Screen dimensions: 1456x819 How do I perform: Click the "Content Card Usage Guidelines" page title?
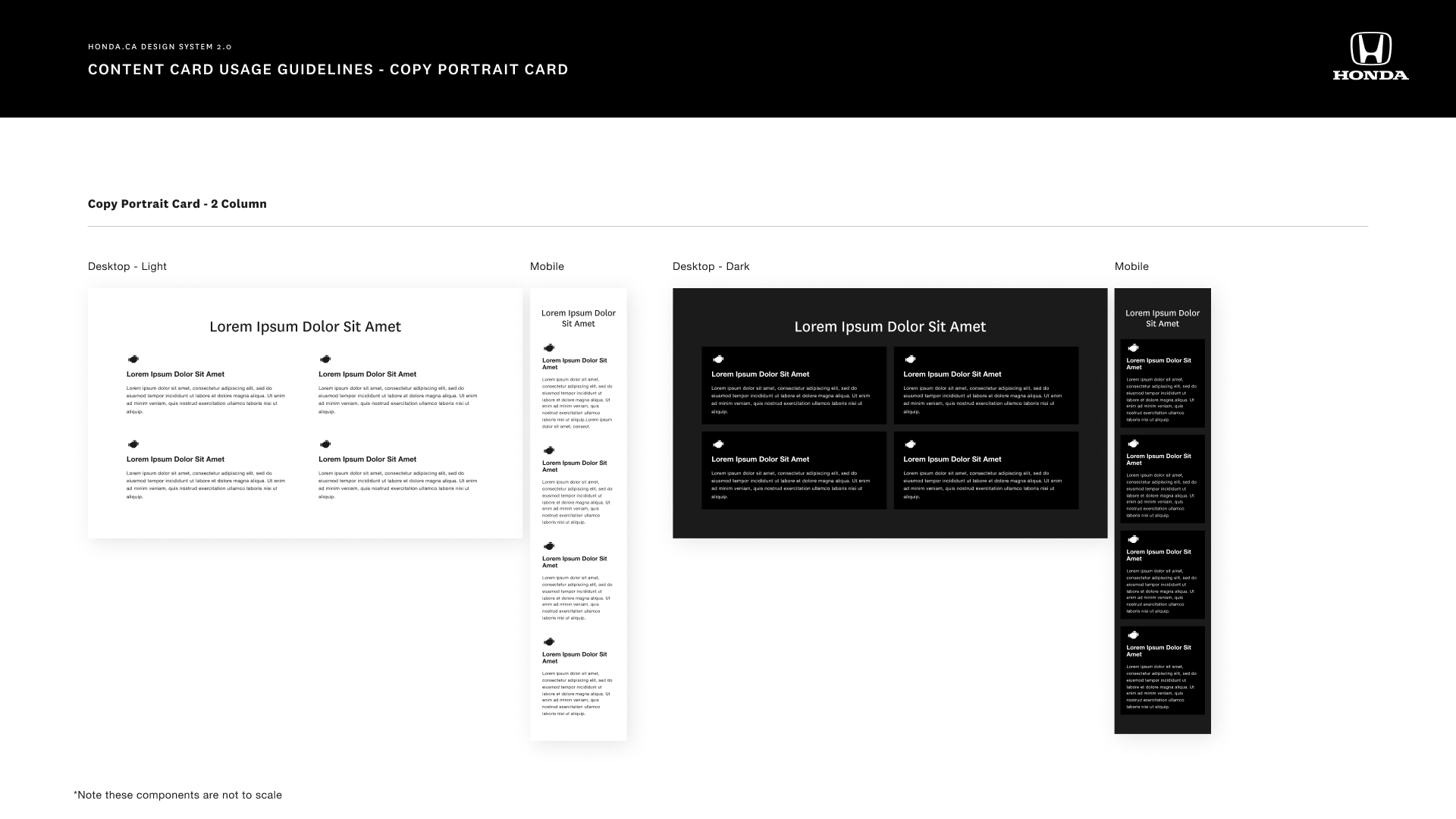tap(328, 70)
